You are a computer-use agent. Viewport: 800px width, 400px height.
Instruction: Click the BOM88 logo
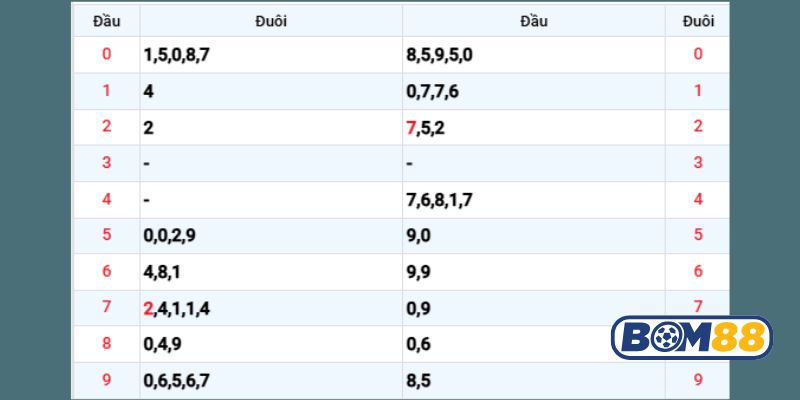pyautogui.click(x=692, y=337)
